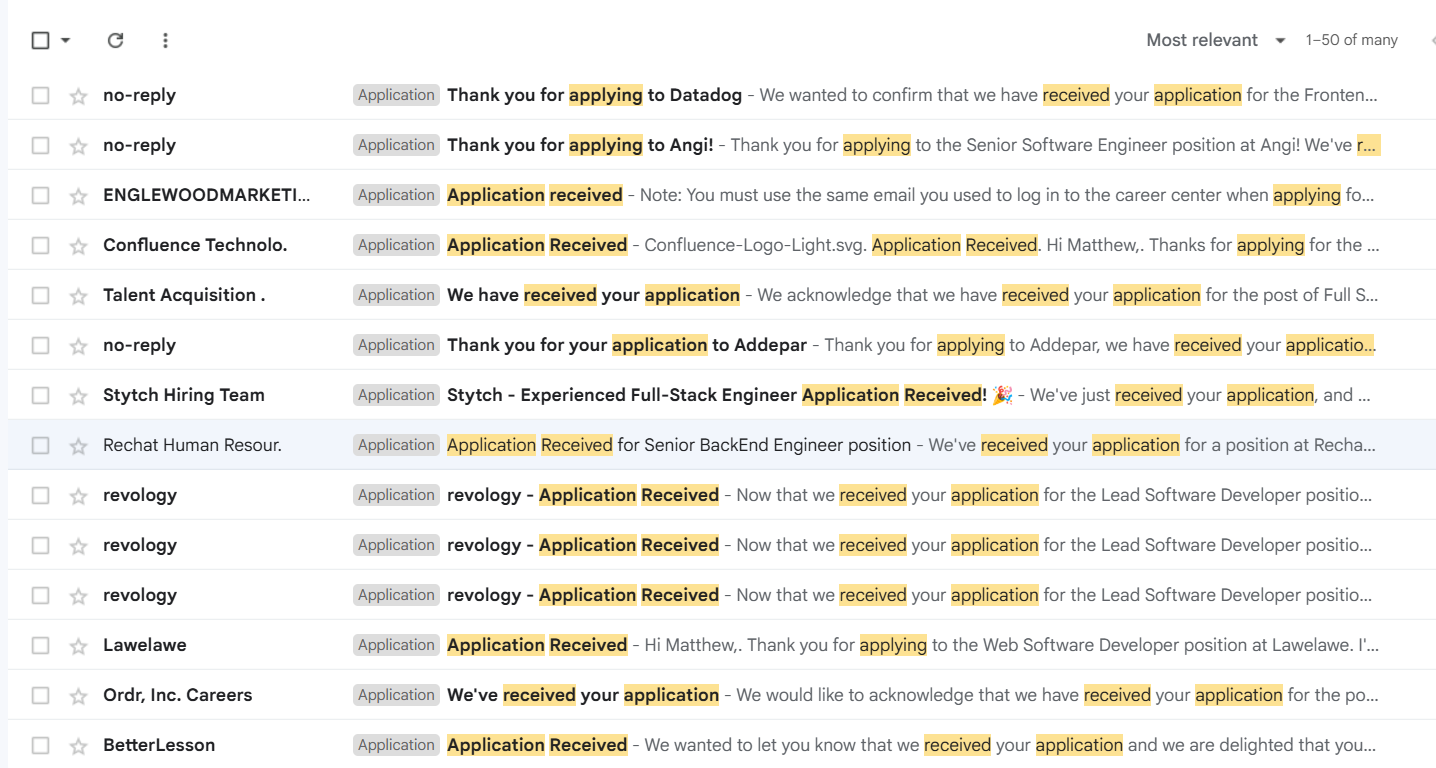Star the email from Datadog
The height and width of the screenshot is (768, 1436).
tap(77, 94)
